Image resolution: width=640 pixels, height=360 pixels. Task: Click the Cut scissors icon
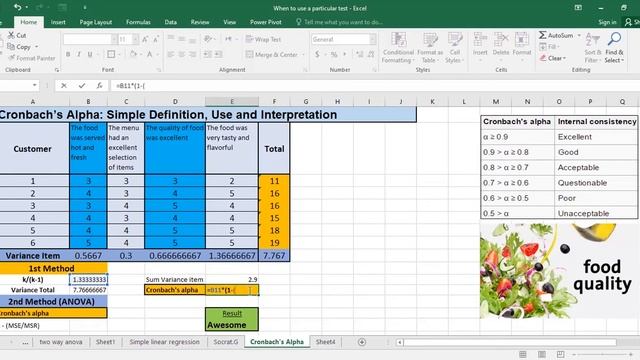point(11,35)
